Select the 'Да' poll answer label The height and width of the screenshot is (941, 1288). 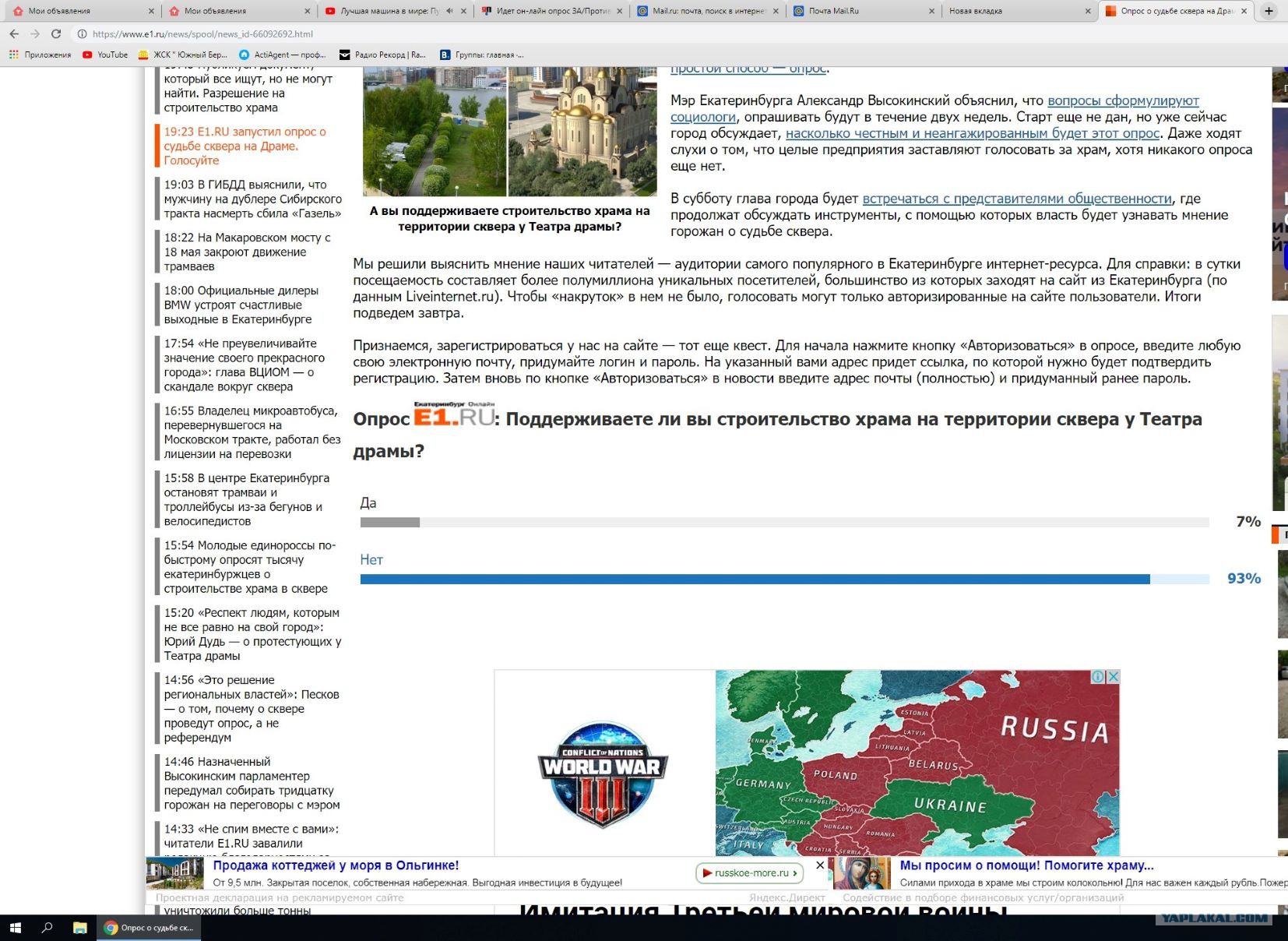coord(368,503)
